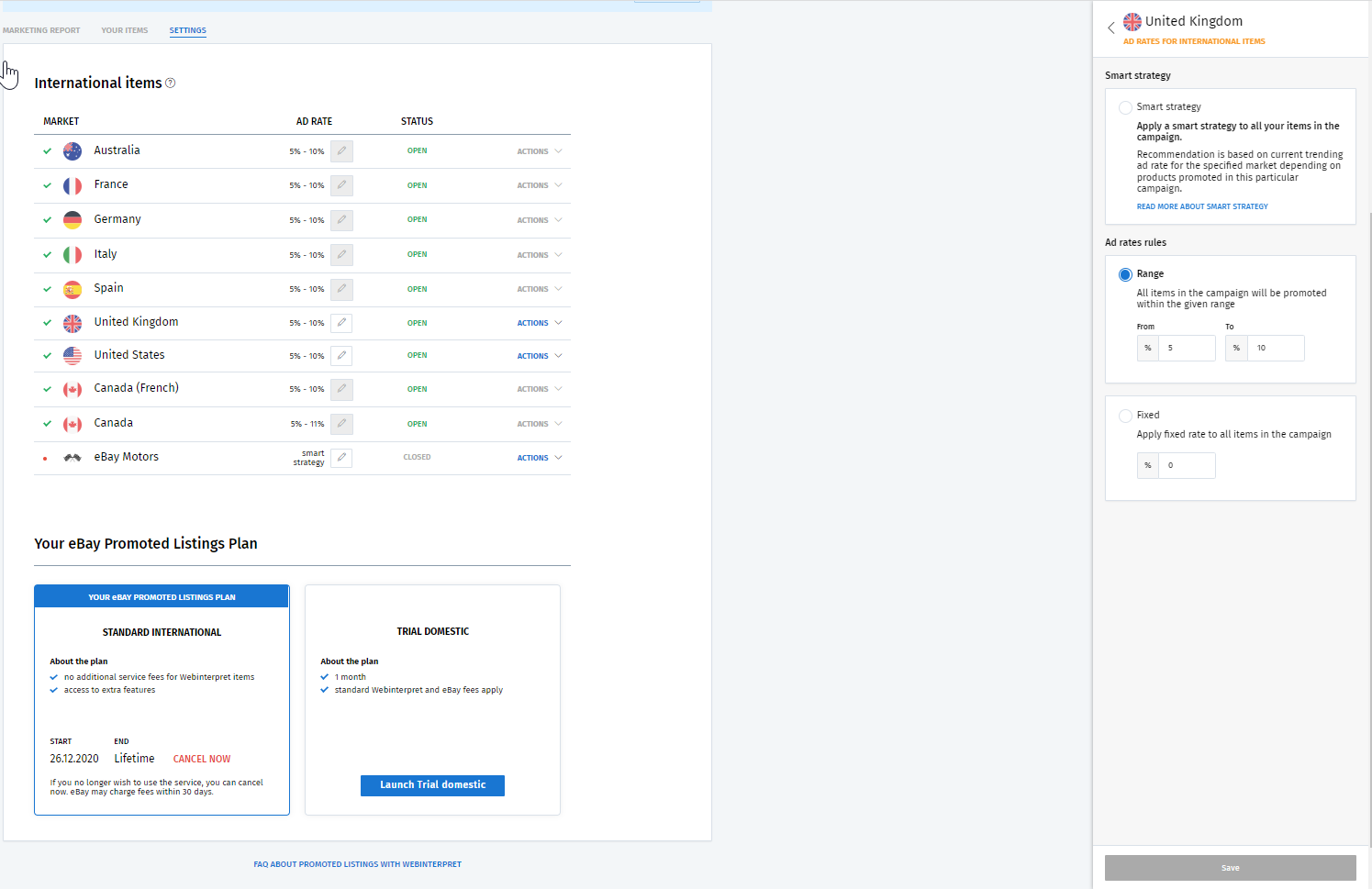
Task: Click the Canada 5% - 11% ad rate
Action: coord(307,424)
